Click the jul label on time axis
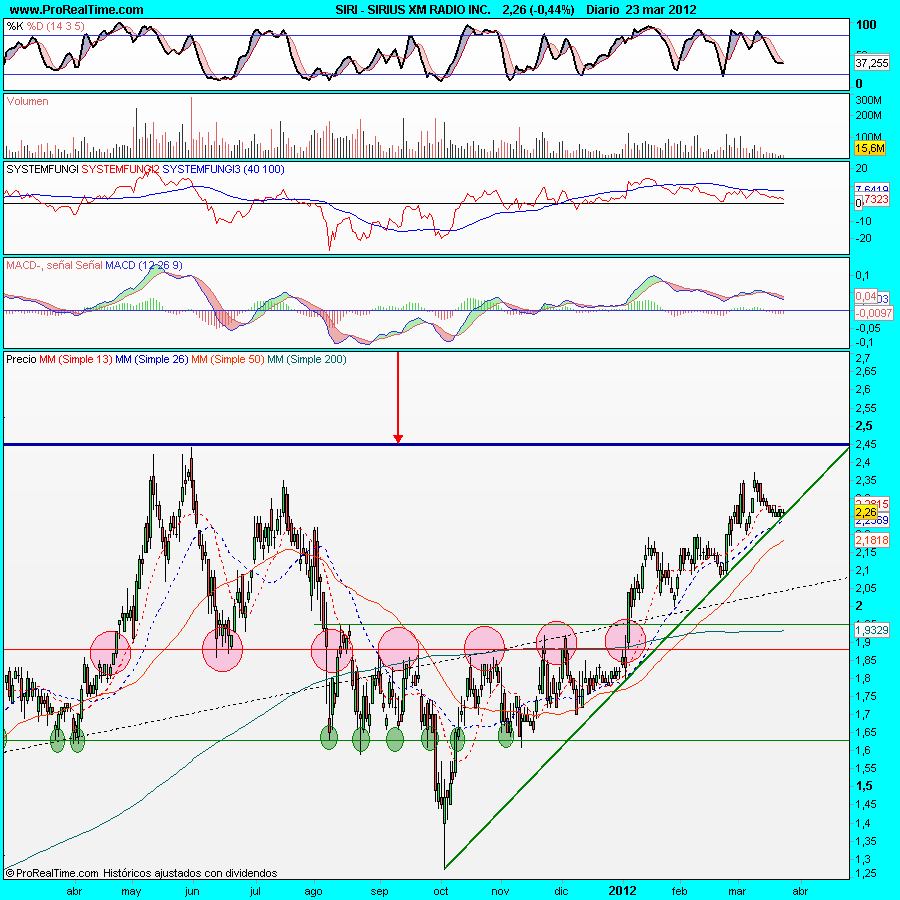The image size is (900, 900). (253, 891)
